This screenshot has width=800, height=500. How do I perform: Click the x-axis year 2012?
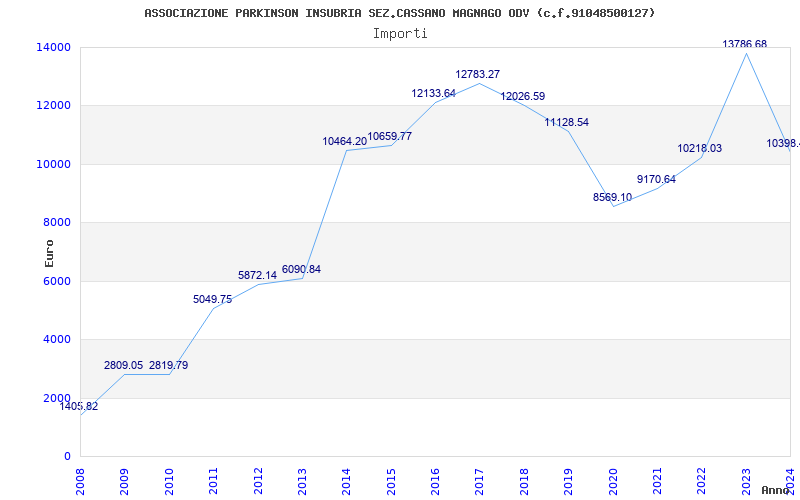258,481
